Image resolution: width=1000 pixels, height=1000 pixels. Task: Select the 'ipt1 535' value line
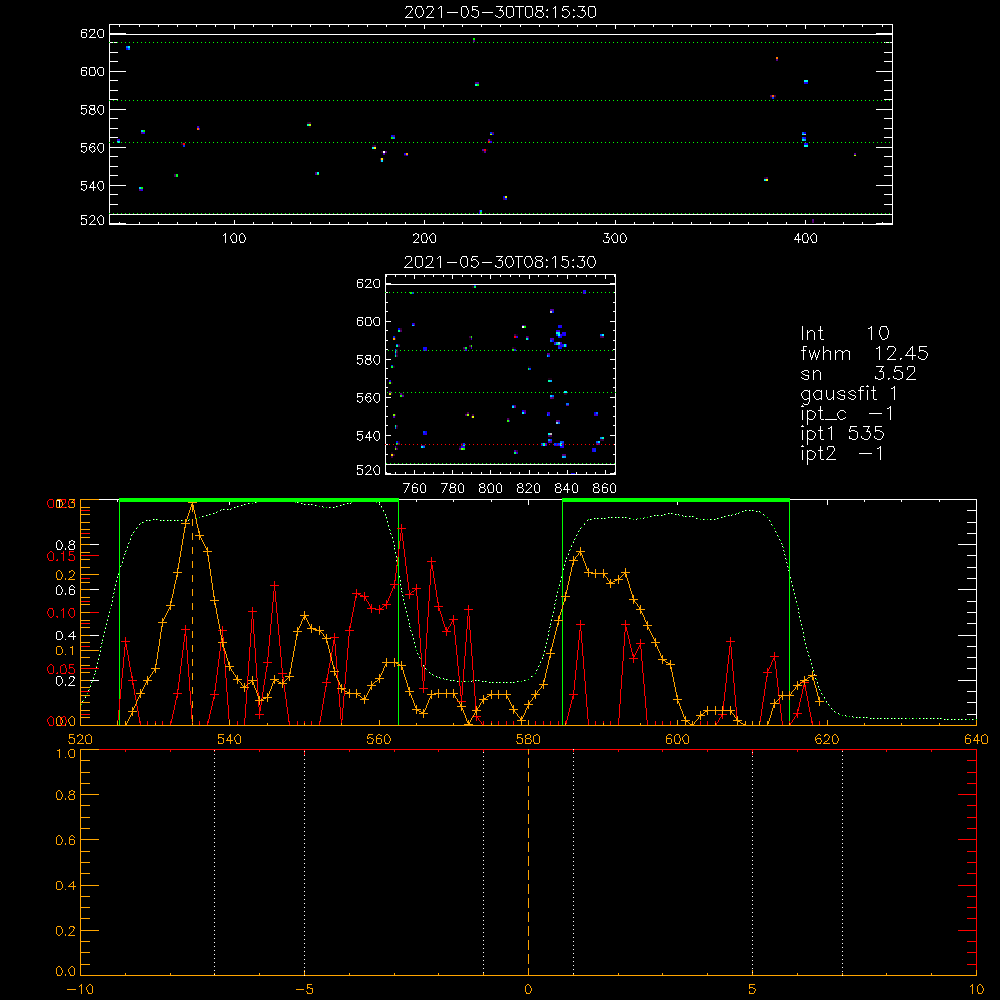(x=842, y=434)
